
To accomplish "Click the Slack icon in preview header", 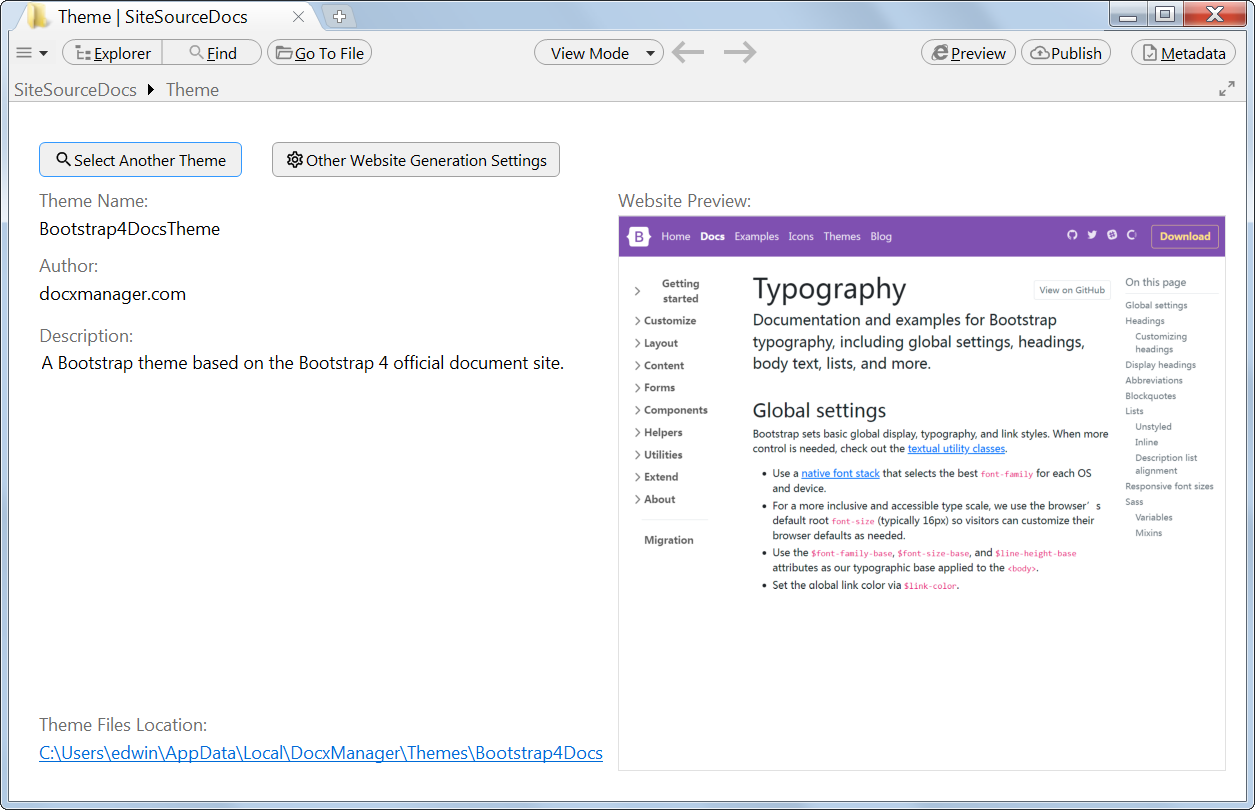I will coord(1112,235).
